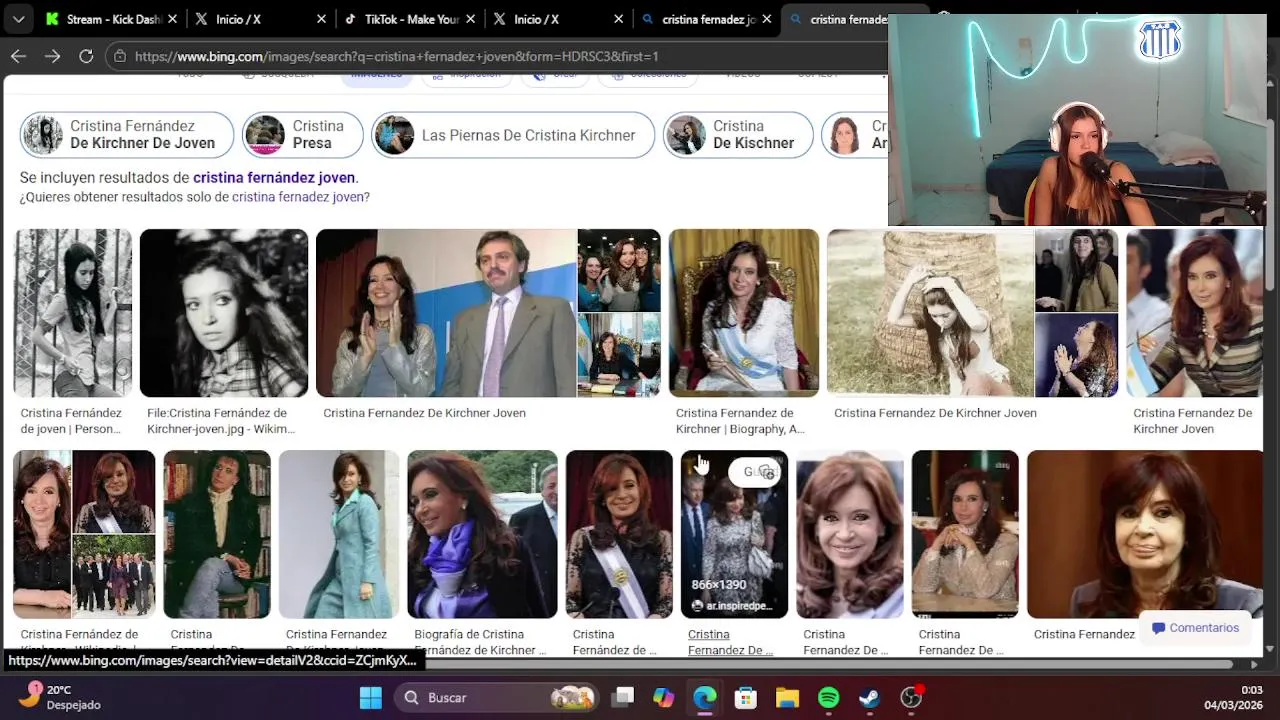
Task: Click the horizontal scrollbar right arrow
Action: pos(1254,664)
